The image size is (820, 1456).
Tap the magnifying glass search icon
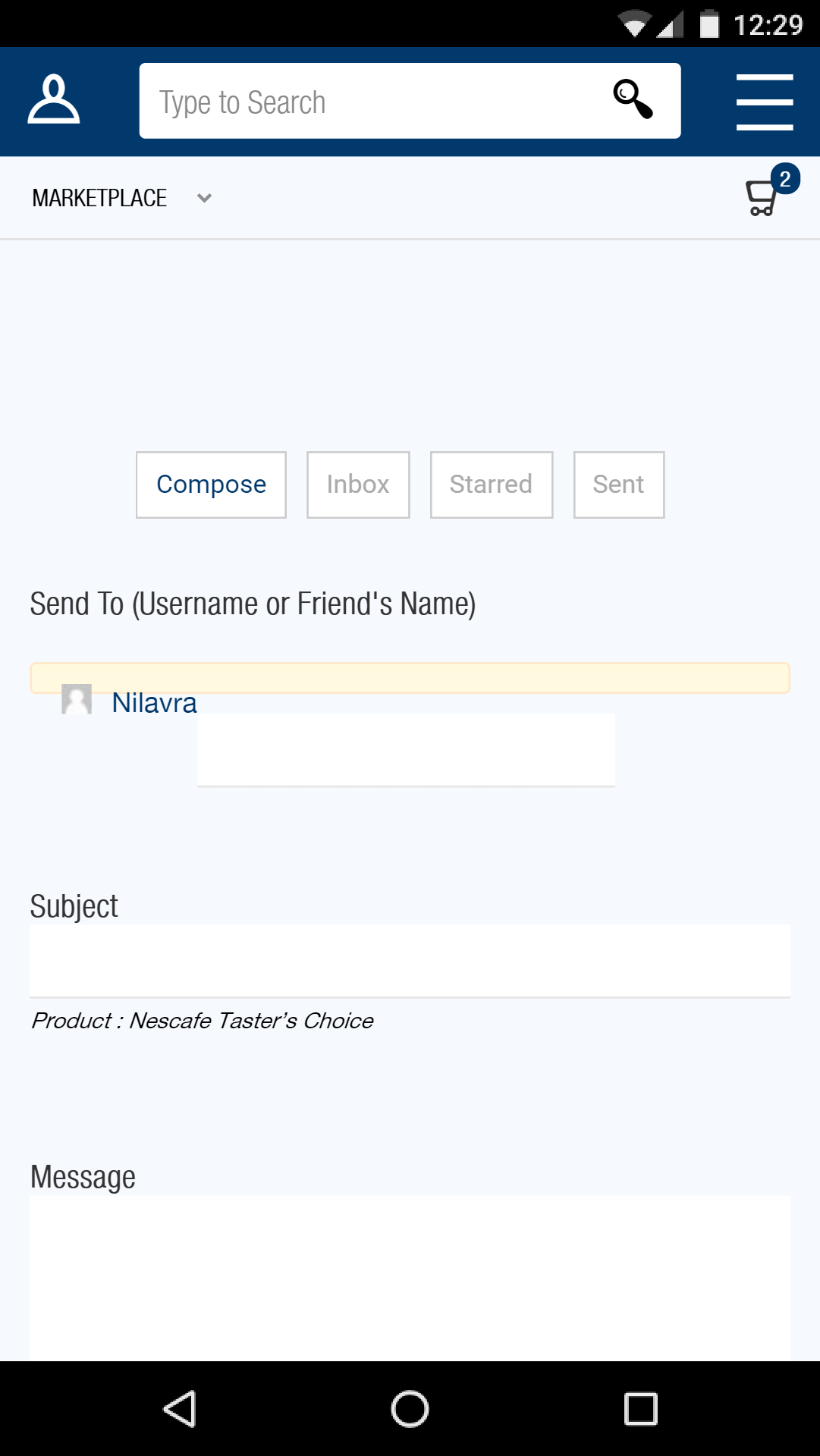pos(633,99)
